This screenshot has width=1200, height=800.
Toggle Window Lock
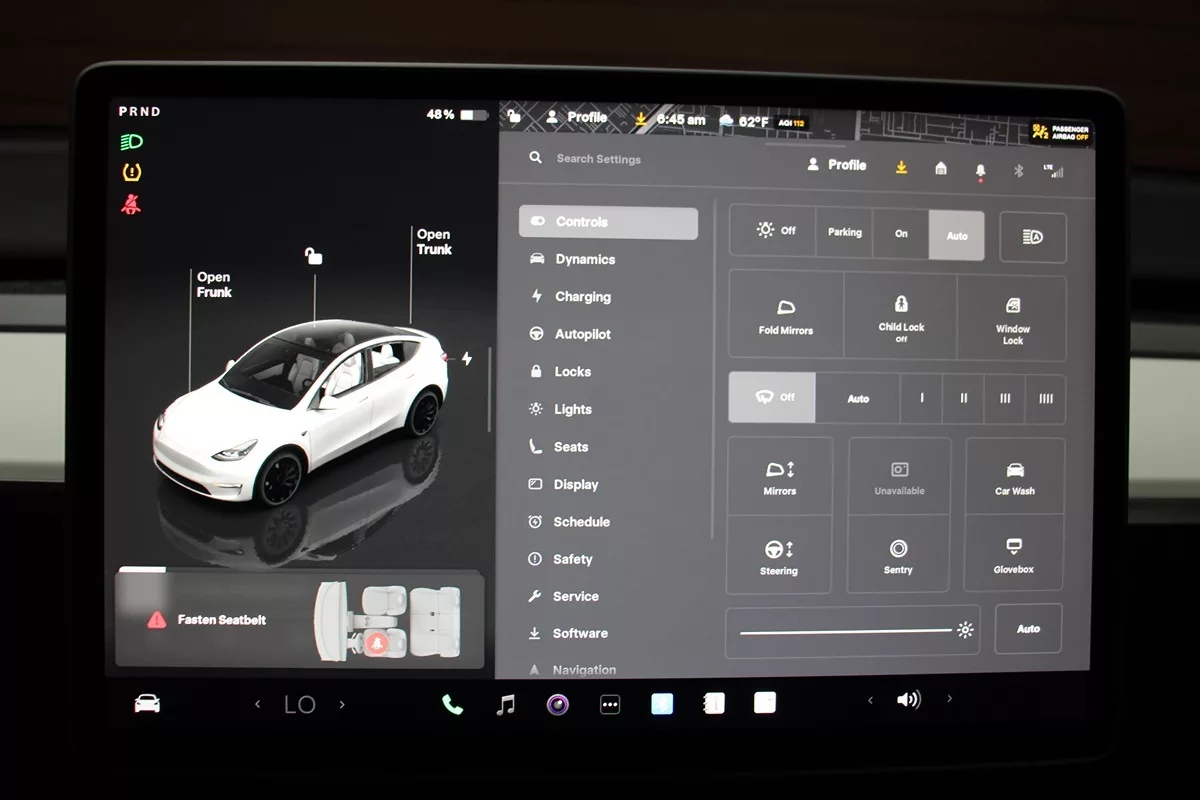(x=1012, y=318)
